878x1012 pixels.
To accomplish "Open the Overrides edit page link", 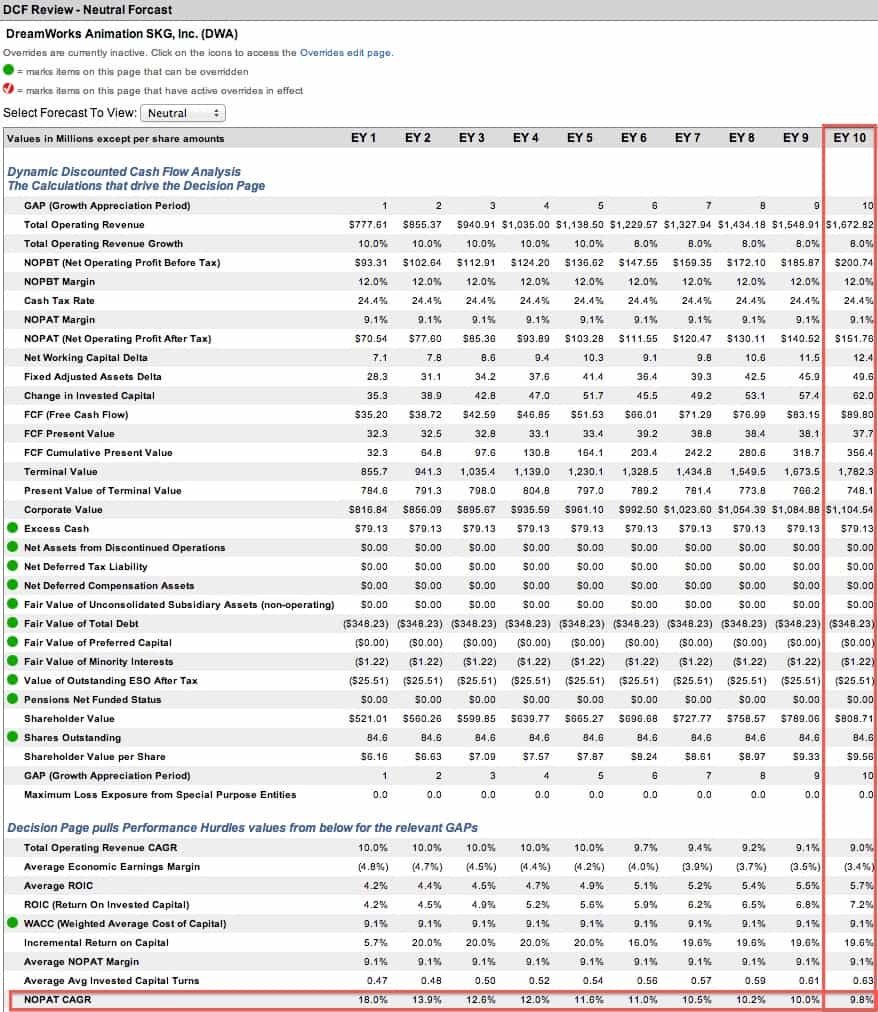I will click(x=346, y=53).
